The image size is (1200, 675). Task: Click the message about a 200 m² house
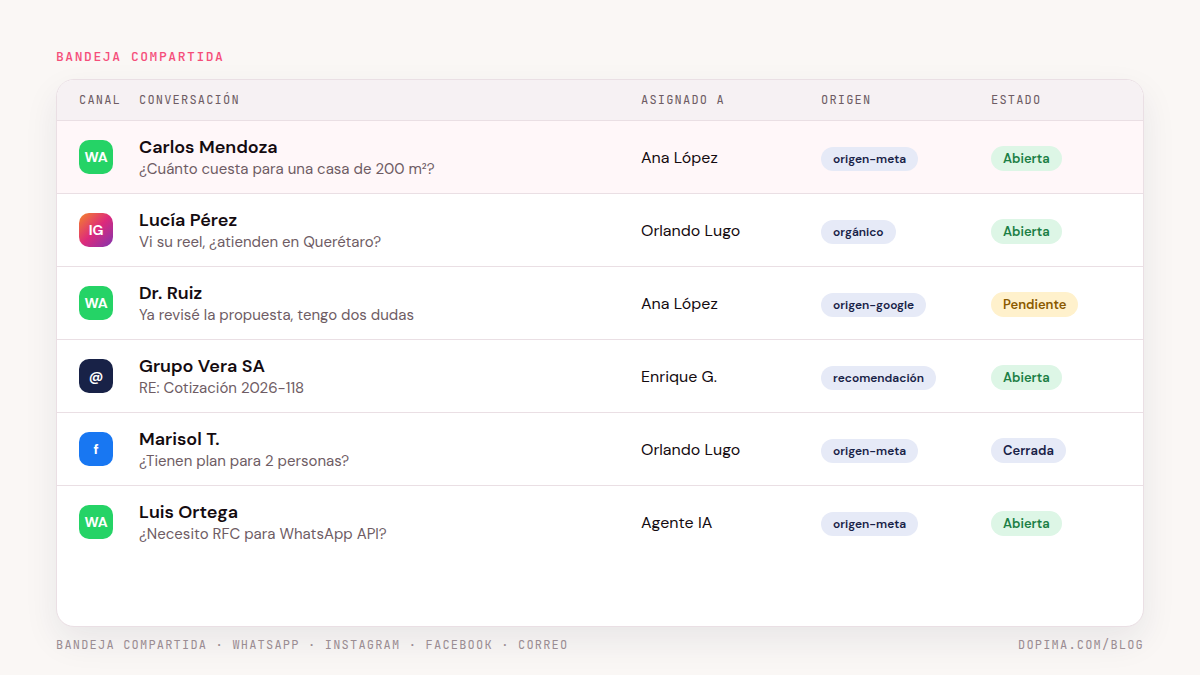point(287,169)
